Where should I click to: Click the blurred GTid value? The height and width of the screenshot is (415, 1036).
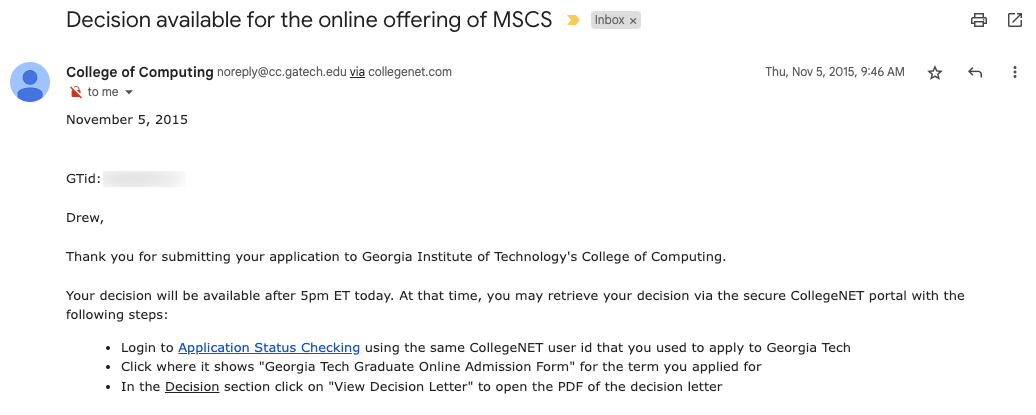(145, 180)
